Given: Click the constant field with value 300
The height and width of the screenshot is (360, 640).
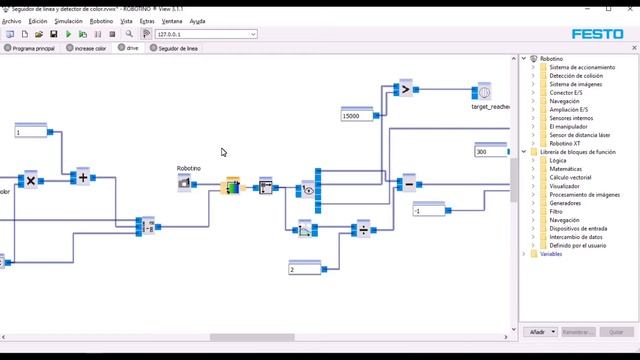Looking at the screenshot, I should click(x=491, y=152).
